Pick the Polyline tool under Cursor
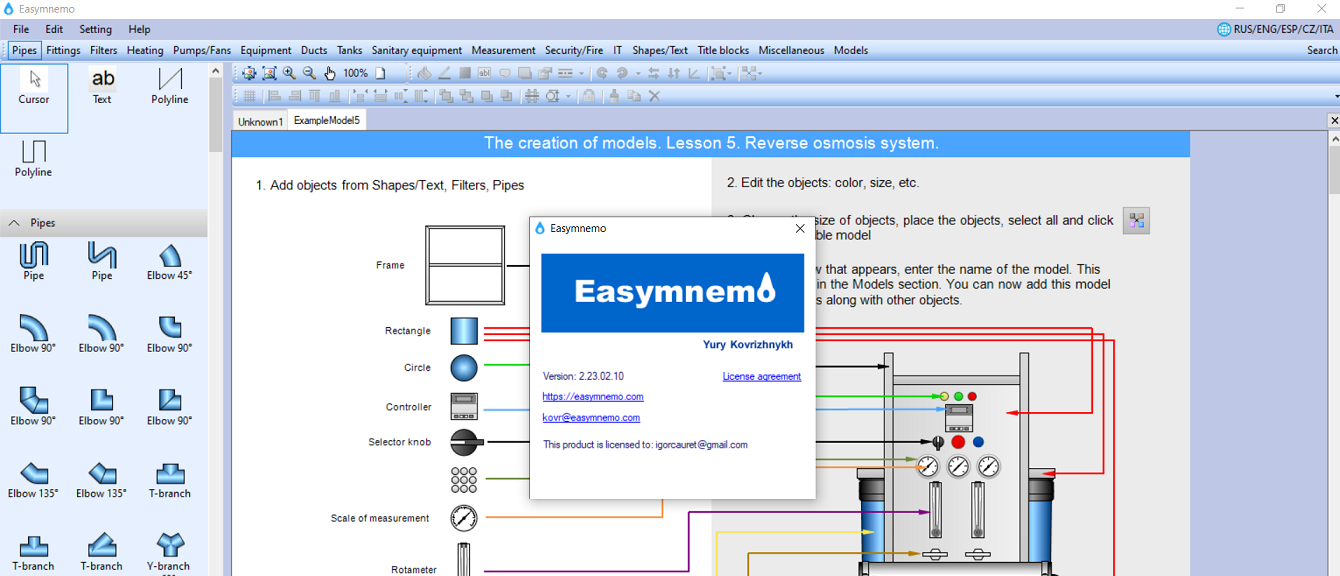Image resolution: width=1340 pixels, height=576 pixels. [x=34, y=159]
